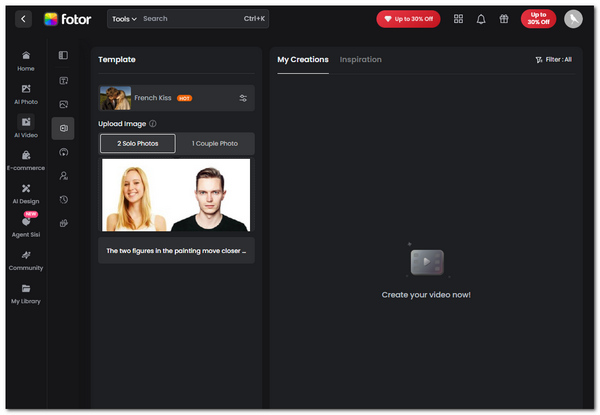600x415 pixels.
Task: Open the notifications bell
Action: (481, 19)
